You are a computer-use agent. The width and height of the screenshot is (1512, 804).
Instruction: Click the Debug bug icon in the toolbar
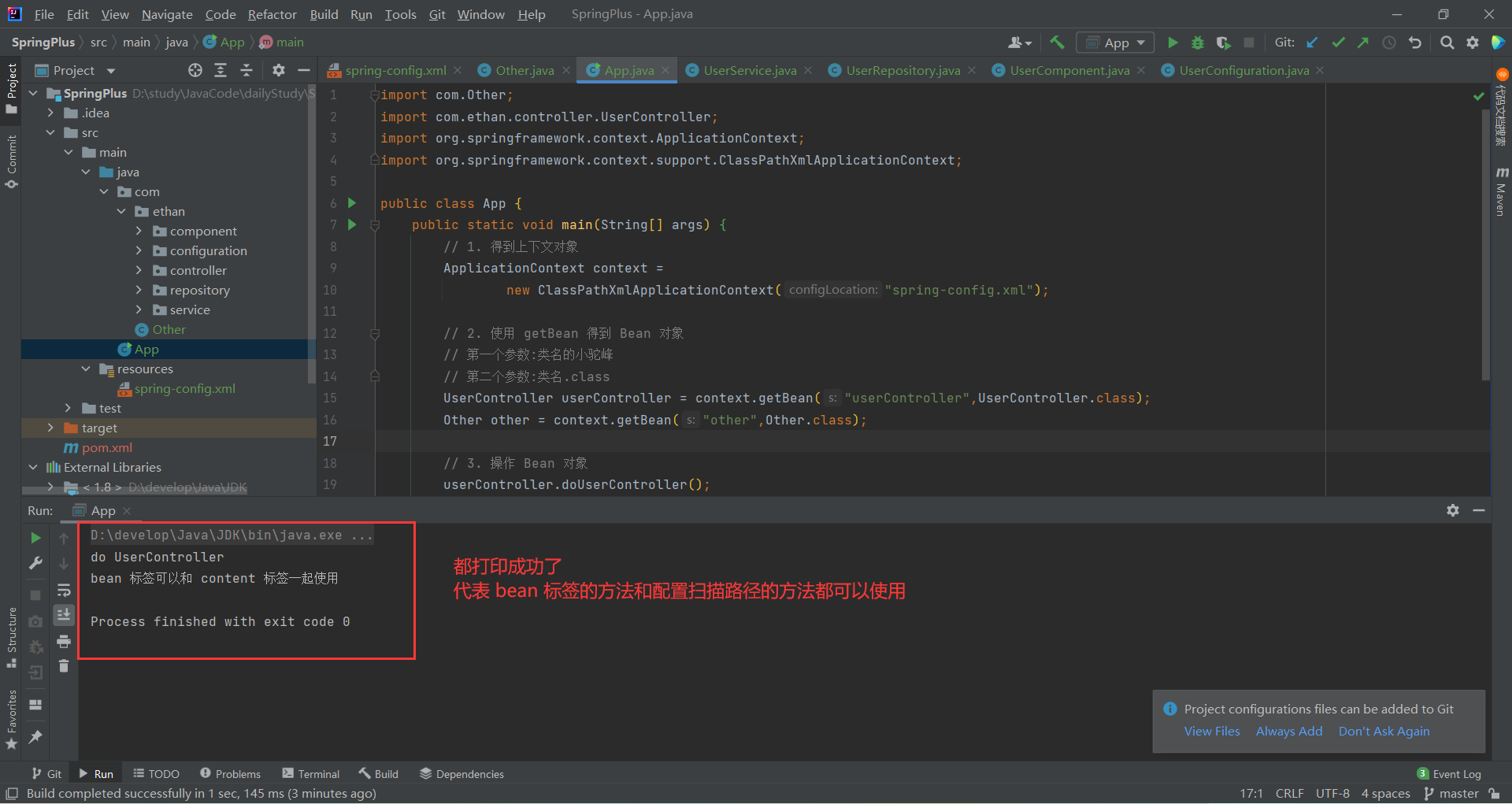(x=1198, y=43)
